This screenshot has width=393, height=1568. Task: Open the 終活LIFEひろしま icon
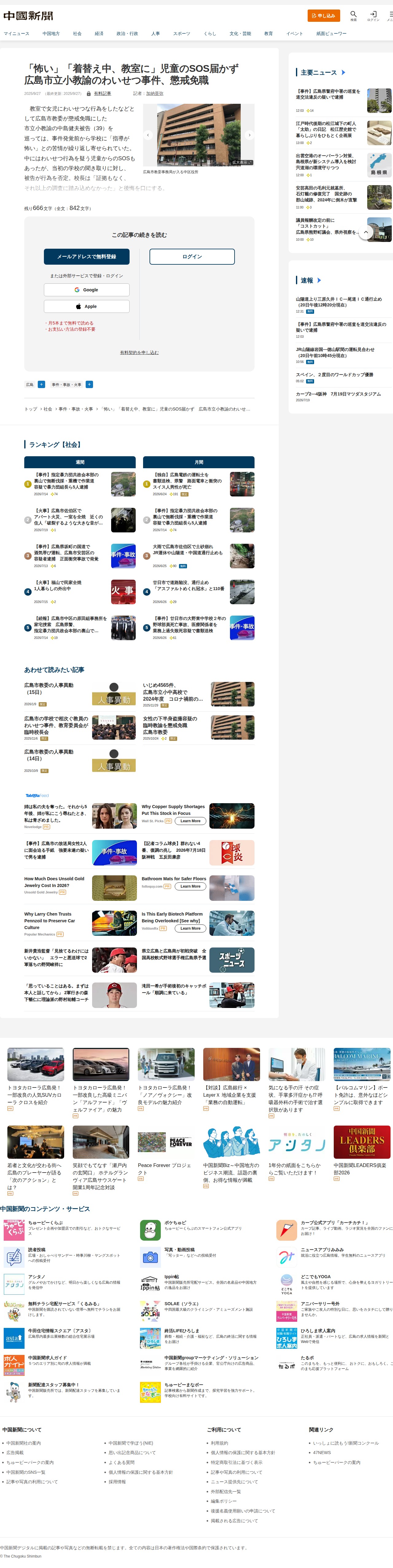(x=150, y=1338)
